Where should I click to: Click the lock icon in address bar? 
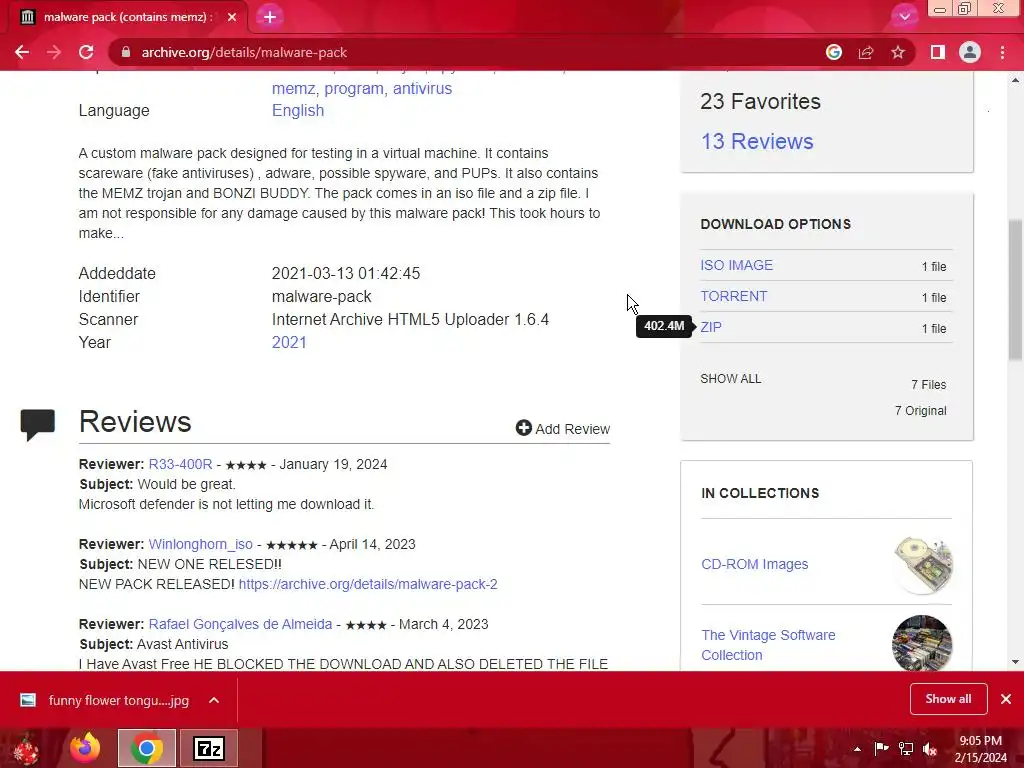click(x=126, y=52)
